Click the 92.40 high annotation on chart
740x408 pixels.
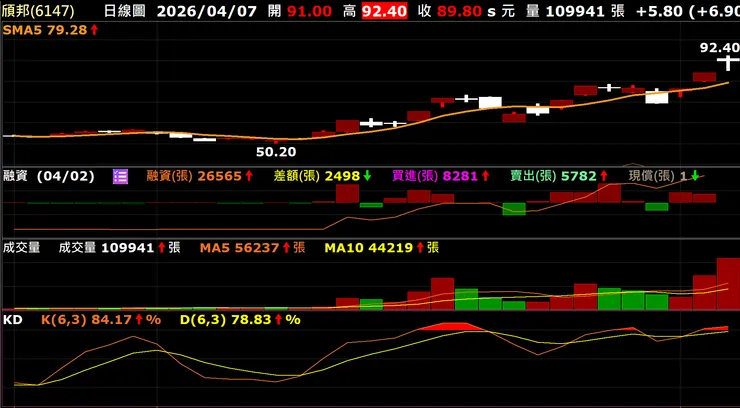[719, 48]
